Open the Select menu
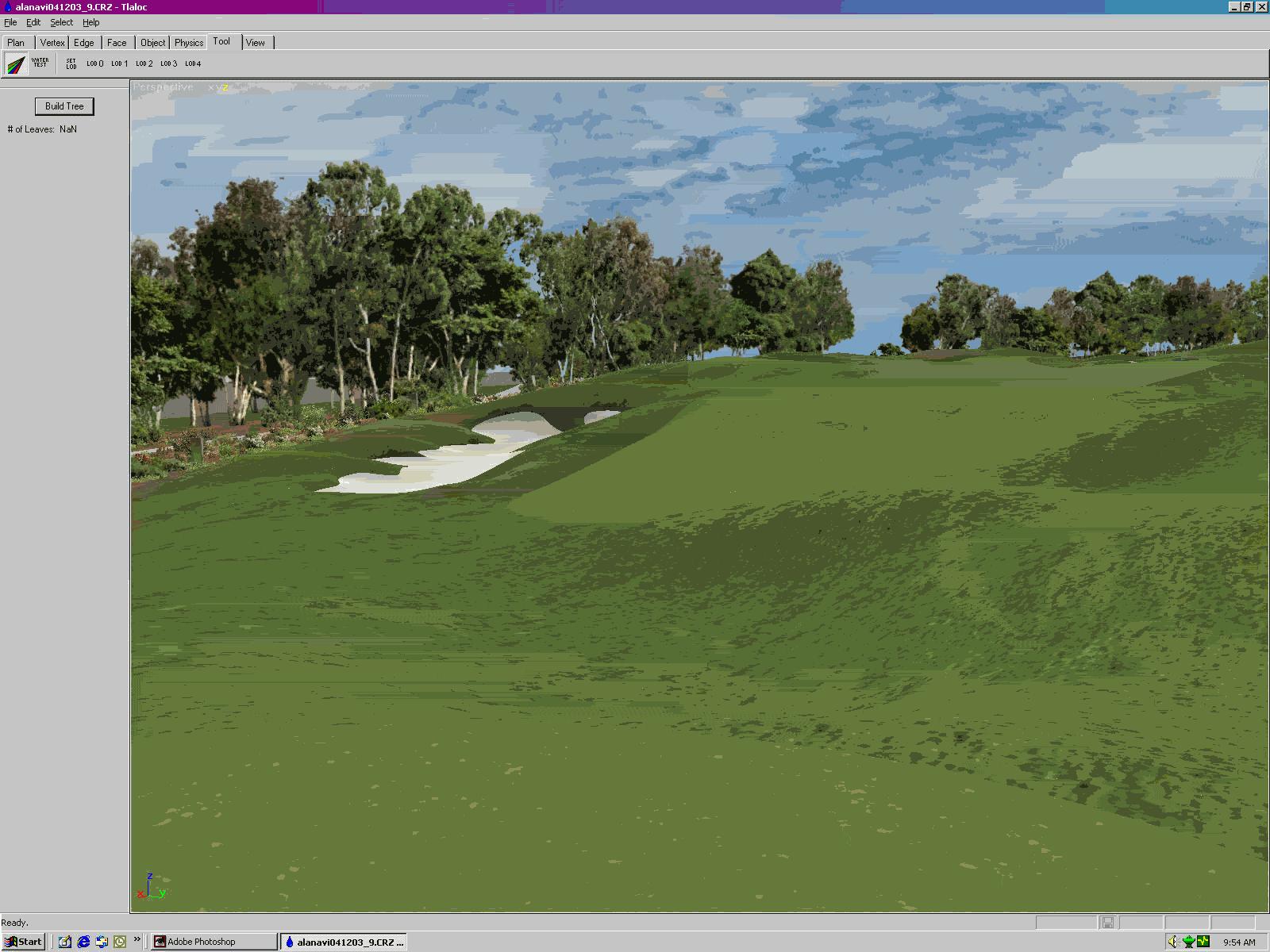1270x952 pixels. click(x=61, y=22)
